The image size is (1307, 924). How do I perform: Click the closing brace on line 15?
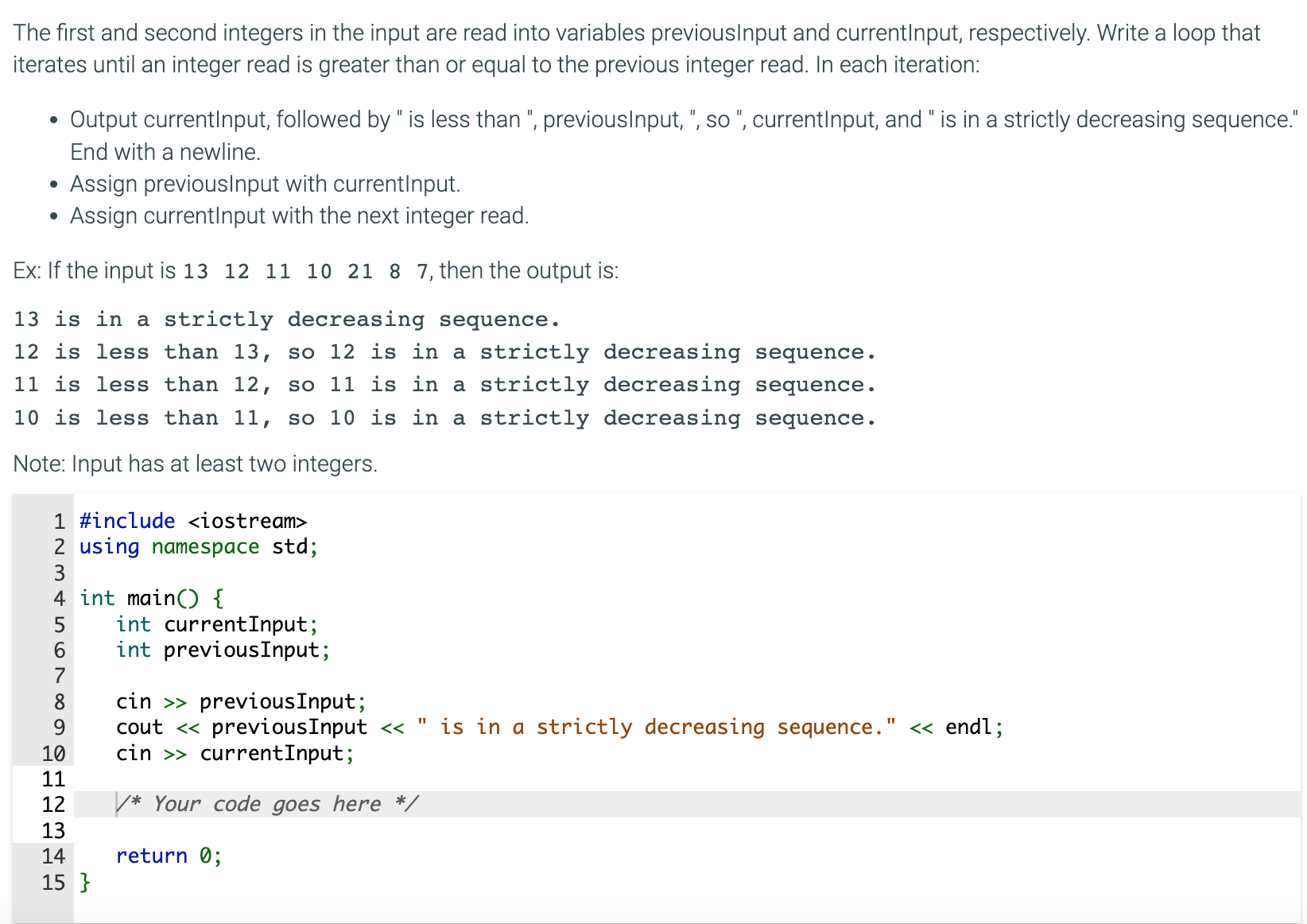click(83, 883)
